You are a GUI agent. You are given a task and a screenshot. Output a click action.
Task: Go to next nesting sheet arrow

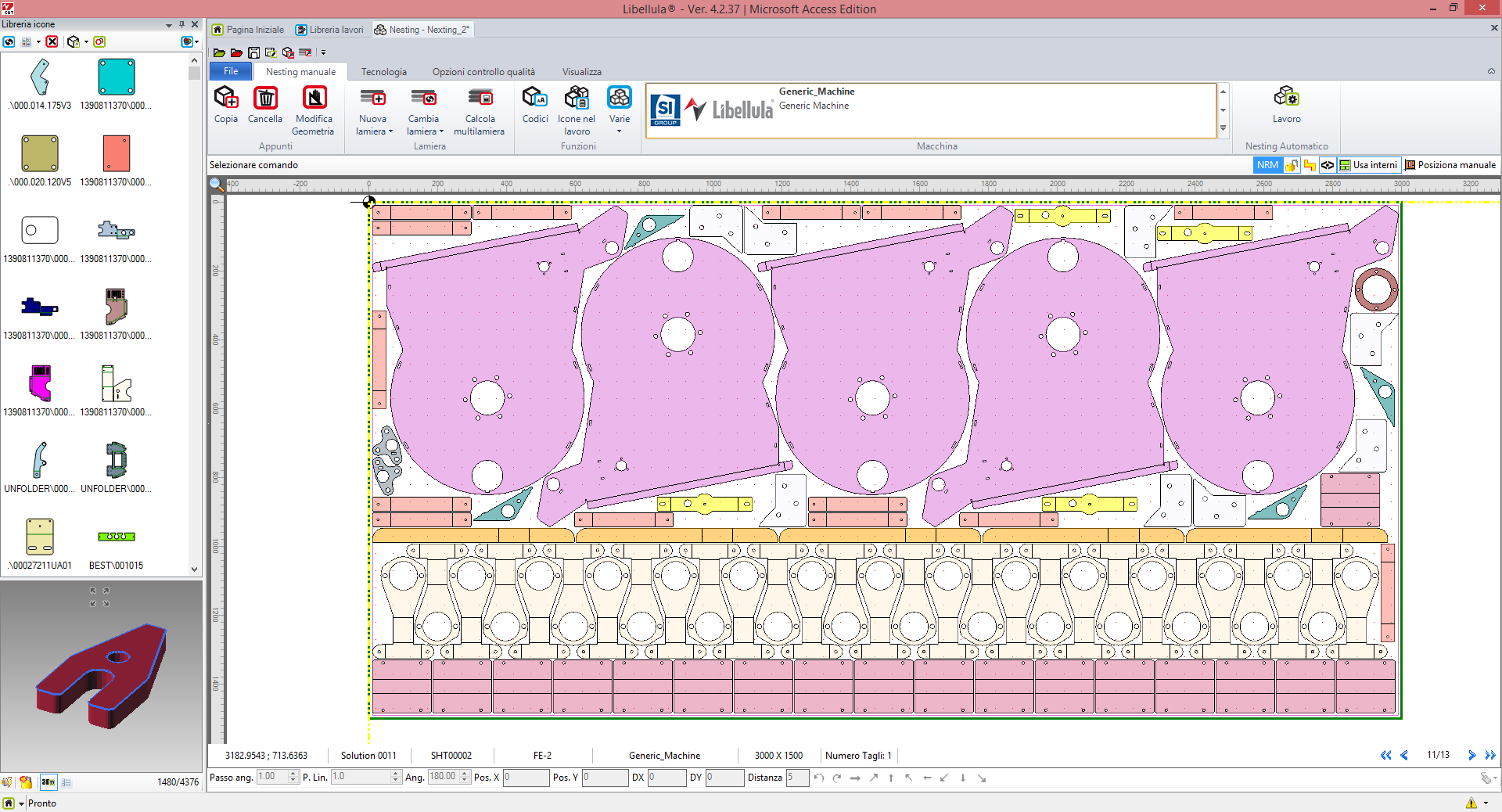[1471, 755]
